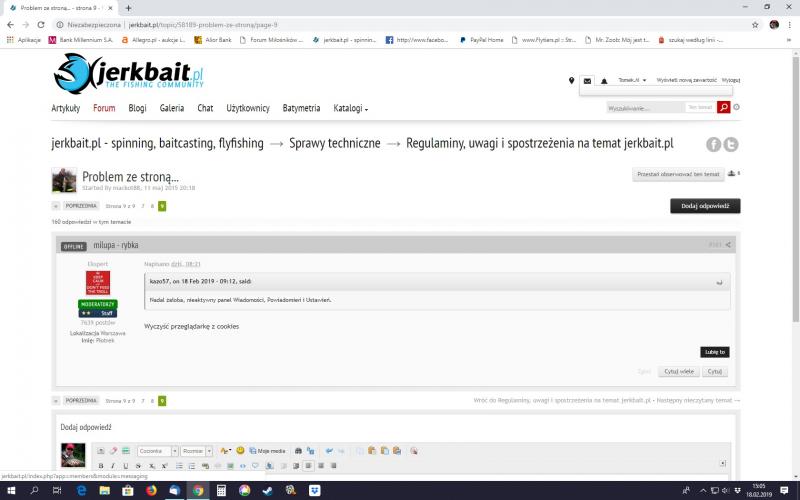Go to the Galeria menu item
The width and height of the screenshot is (800, 500).
171,108
